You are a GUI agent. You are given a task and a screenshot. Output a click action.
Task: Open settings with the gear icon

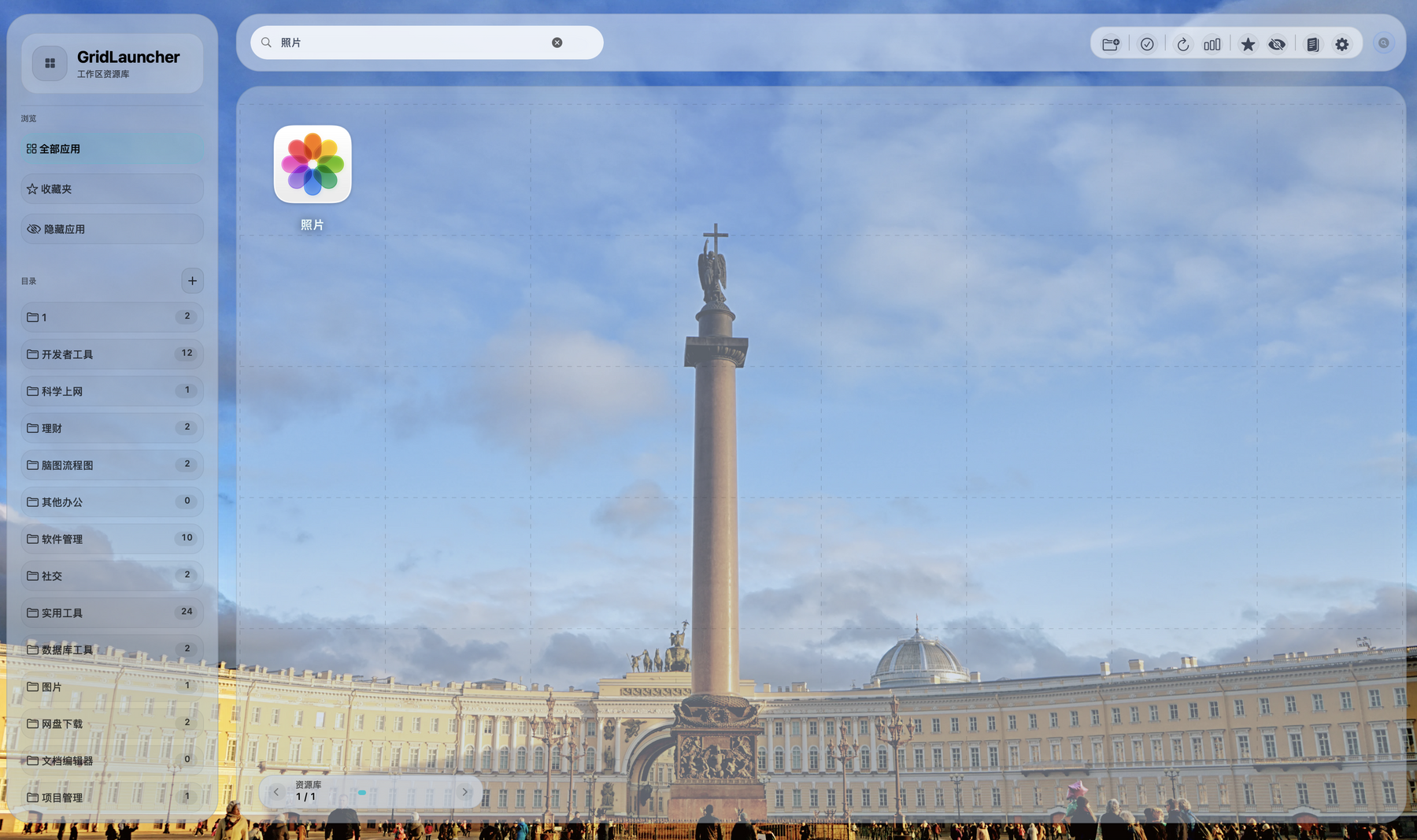pos(1342,44)
